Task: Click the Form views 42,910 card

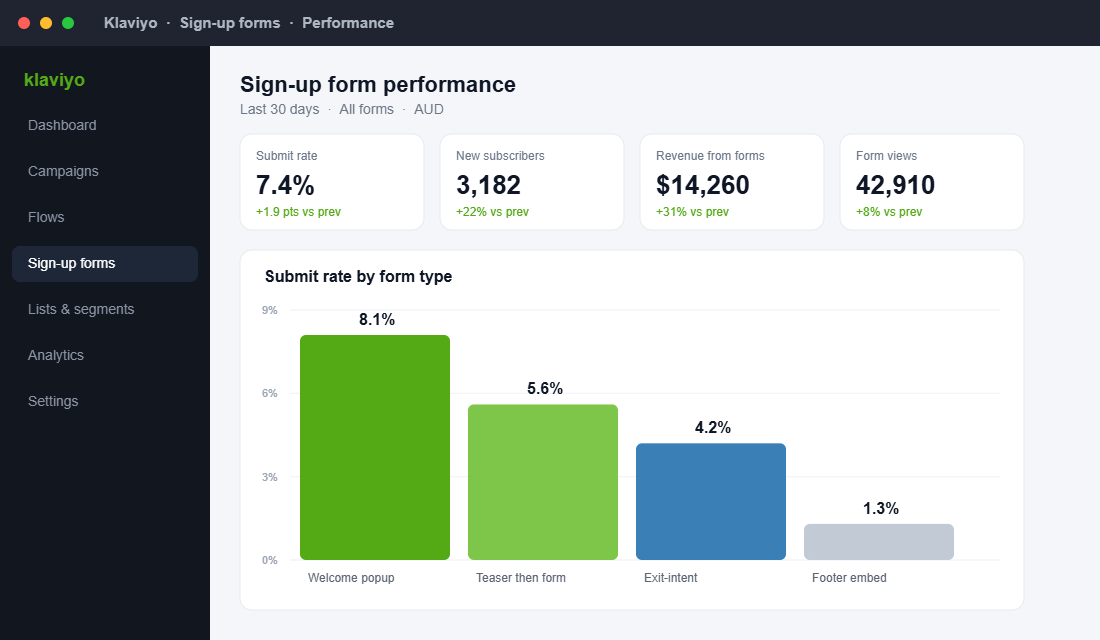Action: (932, 182)
